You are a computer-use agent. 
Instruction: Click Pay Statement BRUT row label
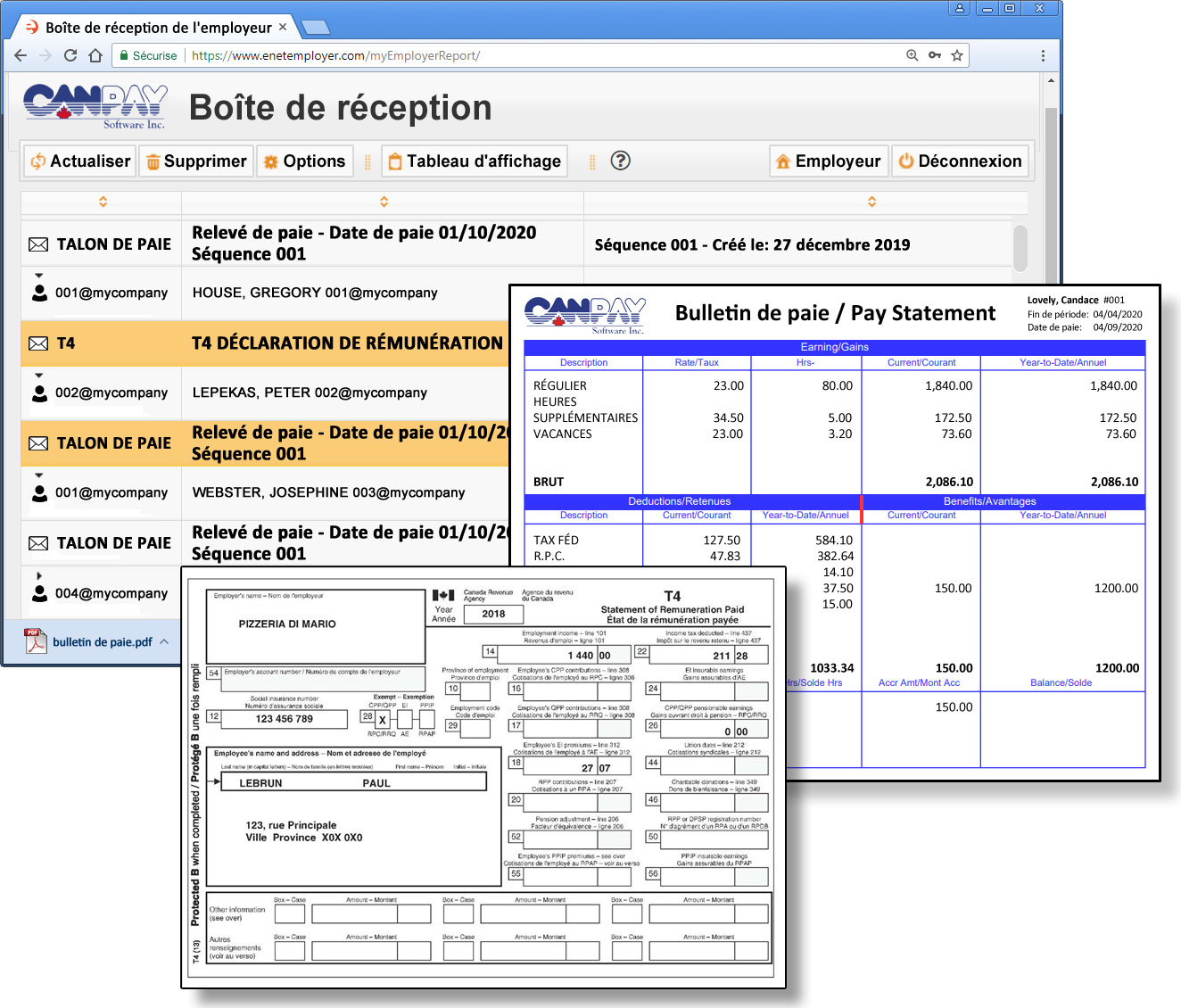coord(549,482)
